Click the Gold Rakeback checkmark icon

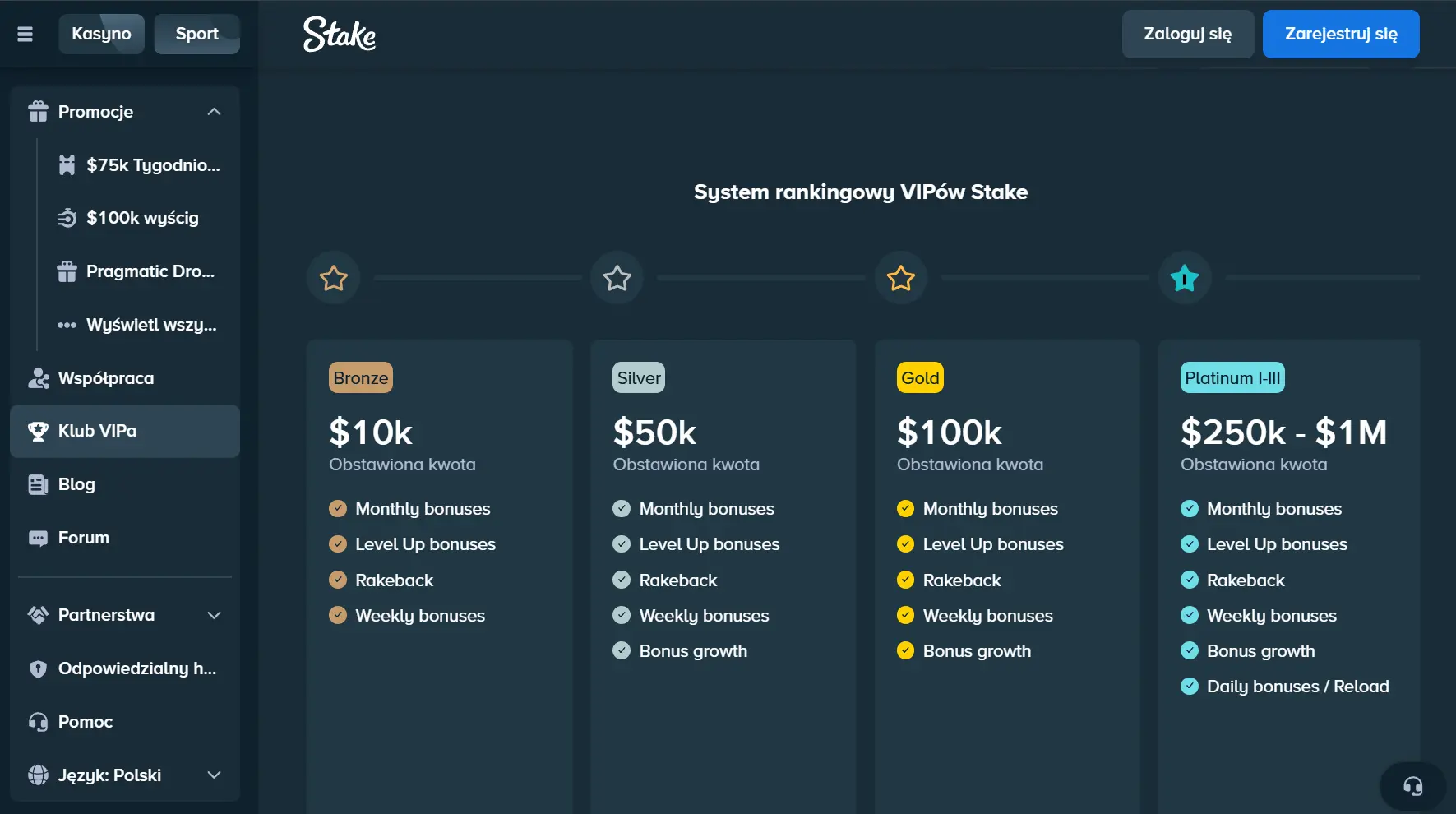pos(905,580)
